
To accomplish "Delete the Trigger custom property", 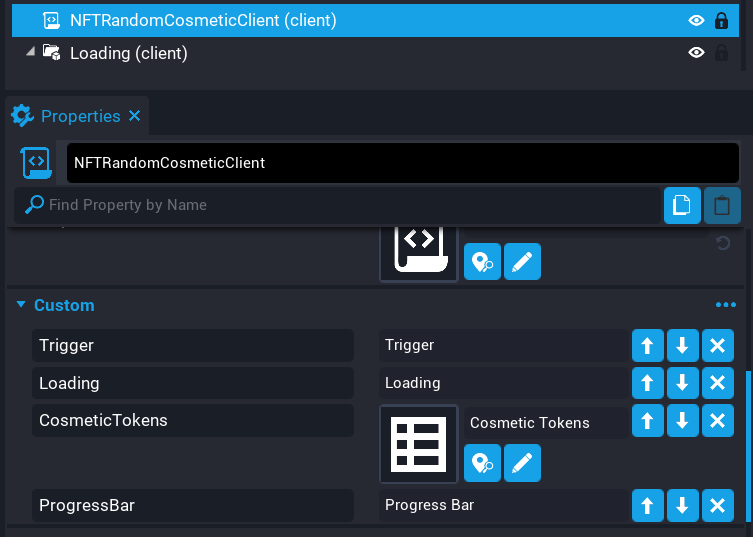I will 717,346.
